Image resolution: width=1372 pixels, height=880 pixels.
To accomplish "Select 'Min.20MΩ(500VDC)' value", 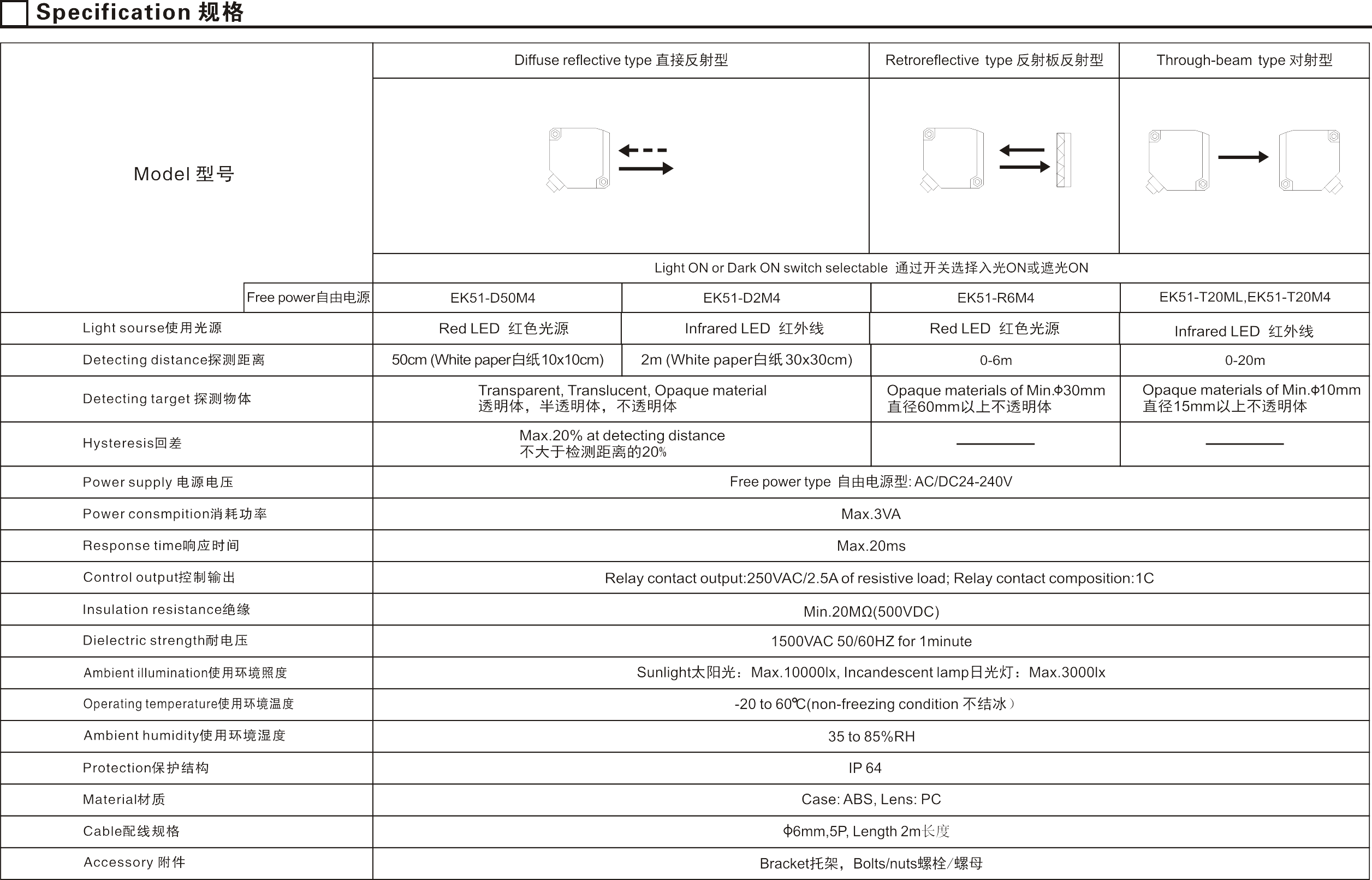I will click(871, 612).
